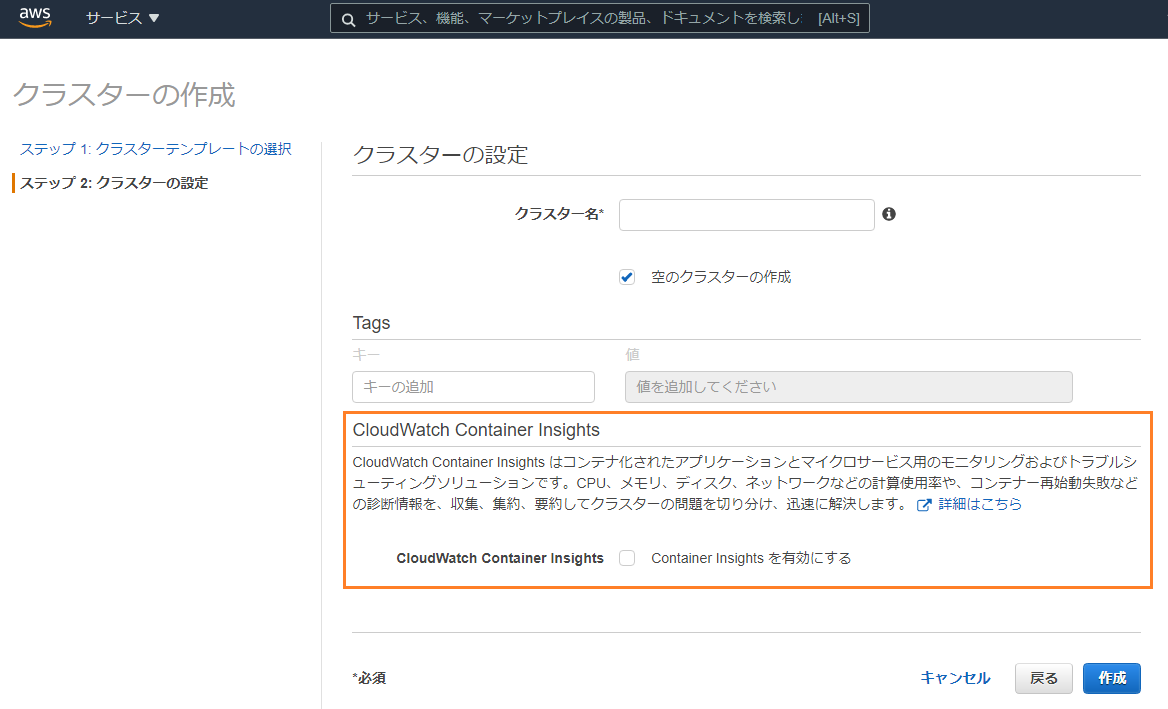Click the external link icon before 詳細はこちら
The image size is (1168, 709).
[924, 505]
